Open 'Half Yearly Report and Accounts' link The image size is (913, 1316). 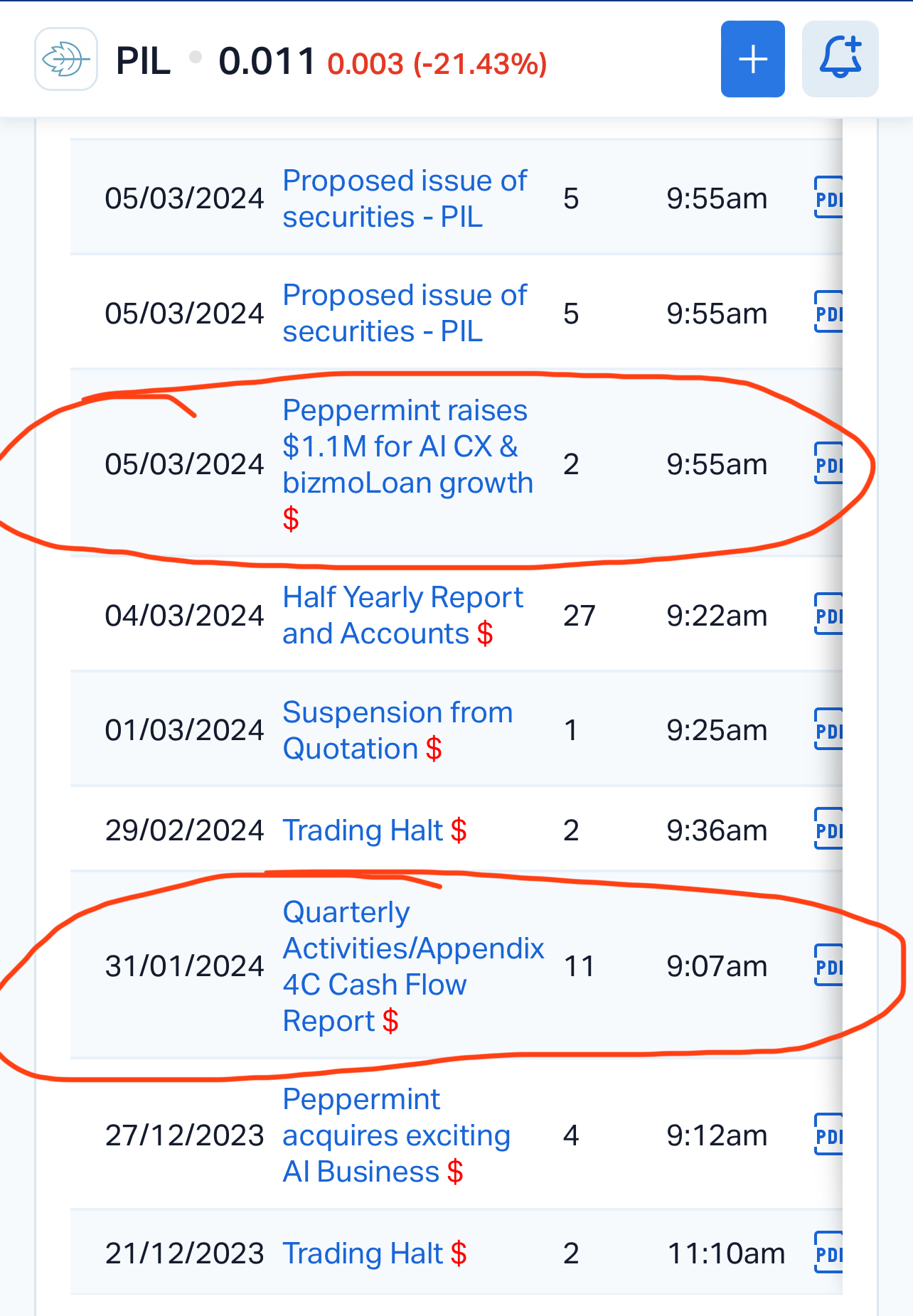click(403, 615)
